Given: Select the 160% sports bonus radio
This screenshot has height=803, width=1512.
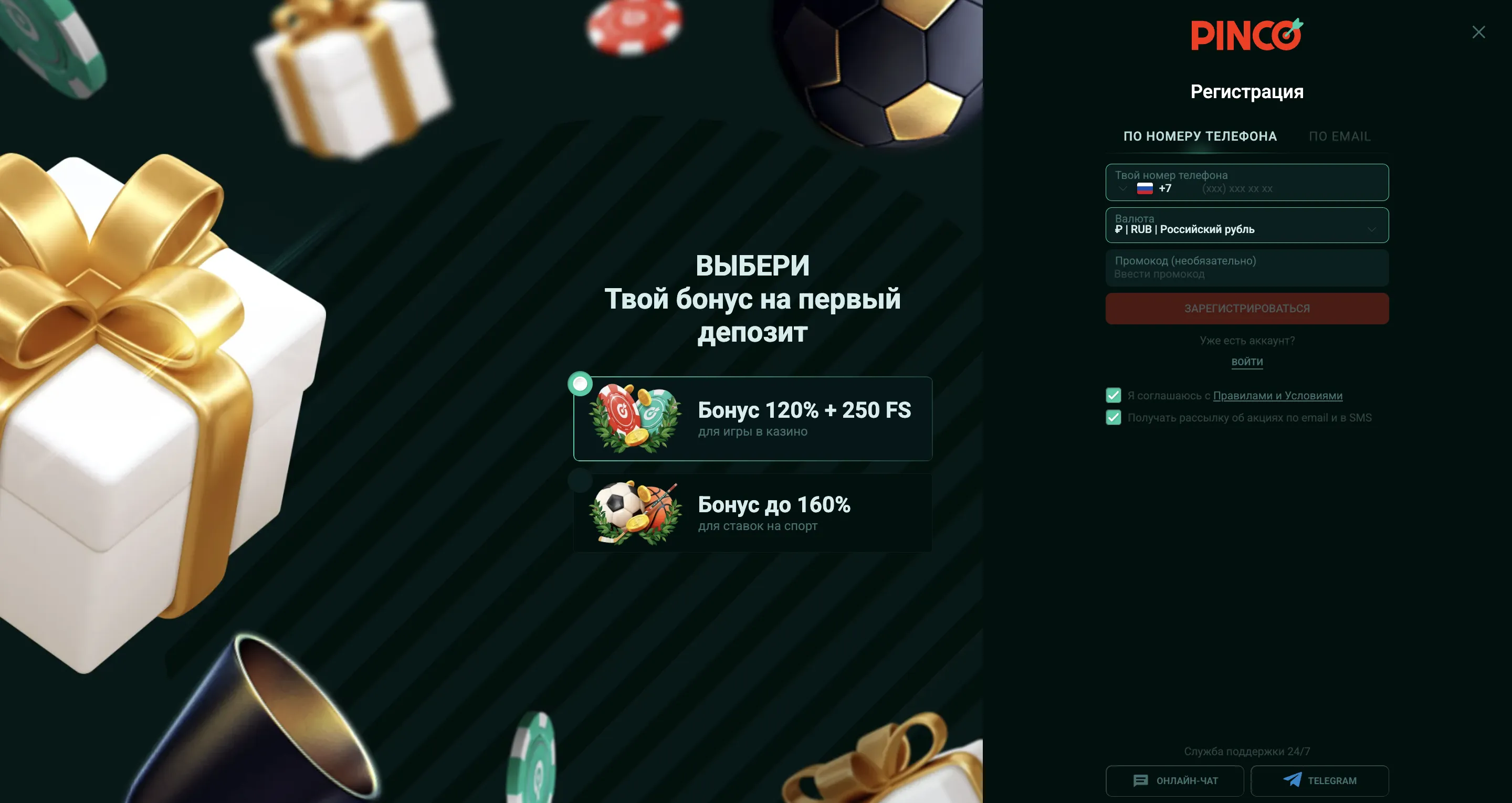Looking at the screenshot, I should 580,481.
